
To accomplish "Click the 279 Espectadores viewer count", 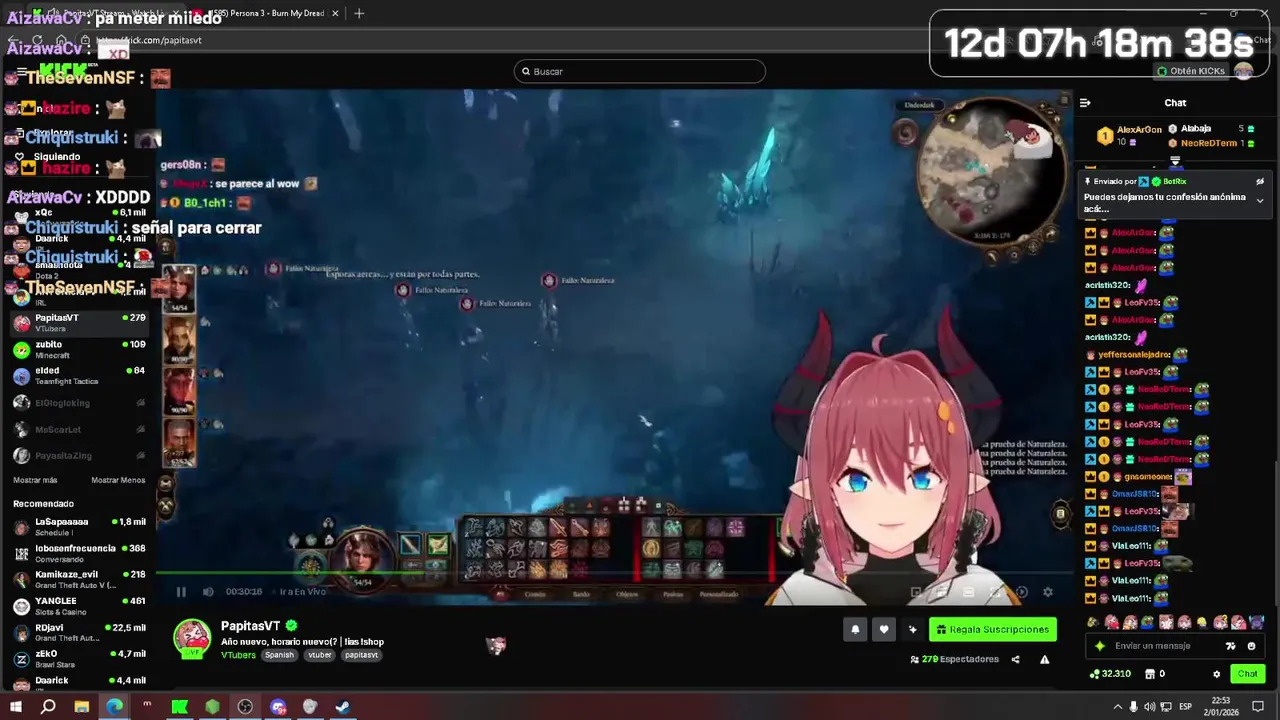I will (x=955, y=660).
